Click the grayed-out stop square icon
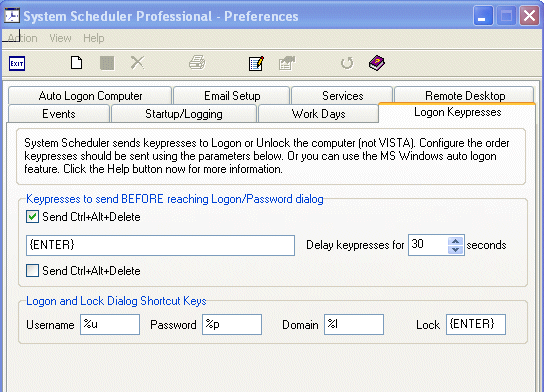This screenshot has height=392, width=544. pos(107,63)
